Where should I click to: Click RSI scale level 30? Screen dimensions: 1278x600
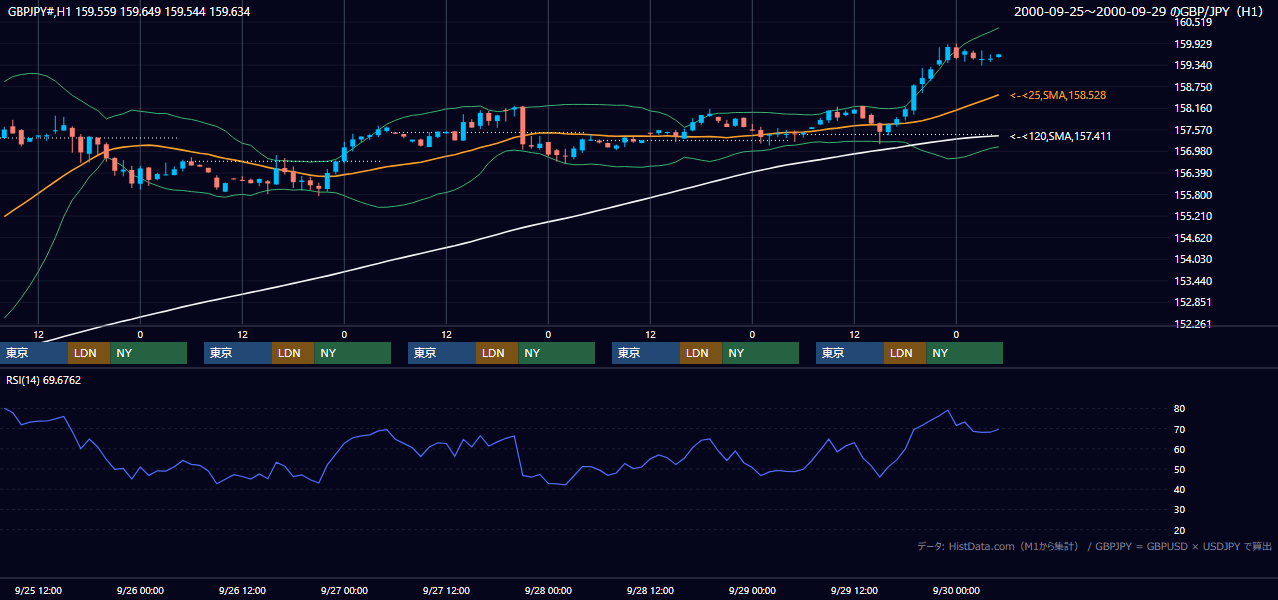[1179, 510]
